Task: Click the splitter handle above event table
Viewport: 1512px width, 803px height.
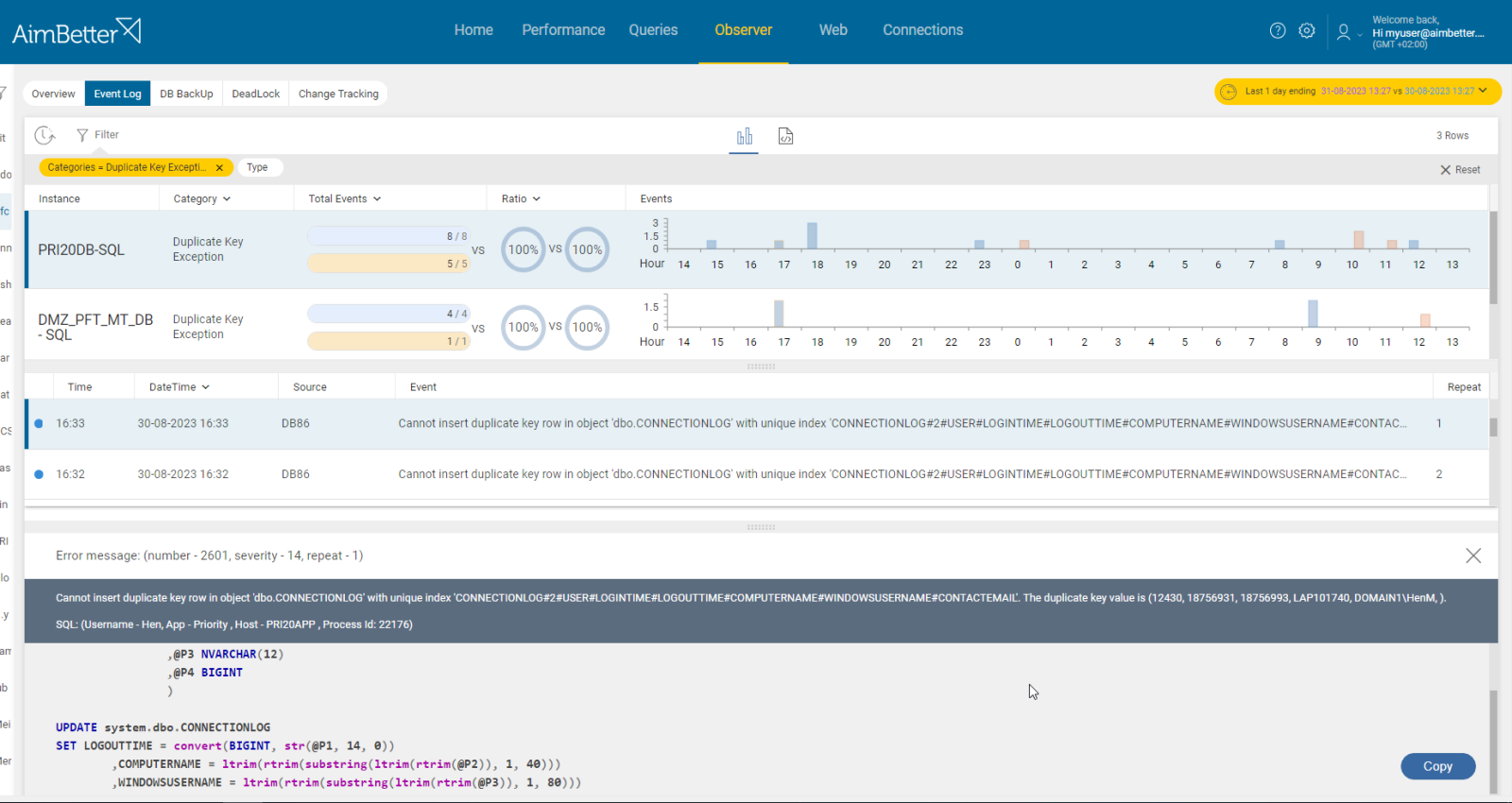Action: [x=761, y=366]
